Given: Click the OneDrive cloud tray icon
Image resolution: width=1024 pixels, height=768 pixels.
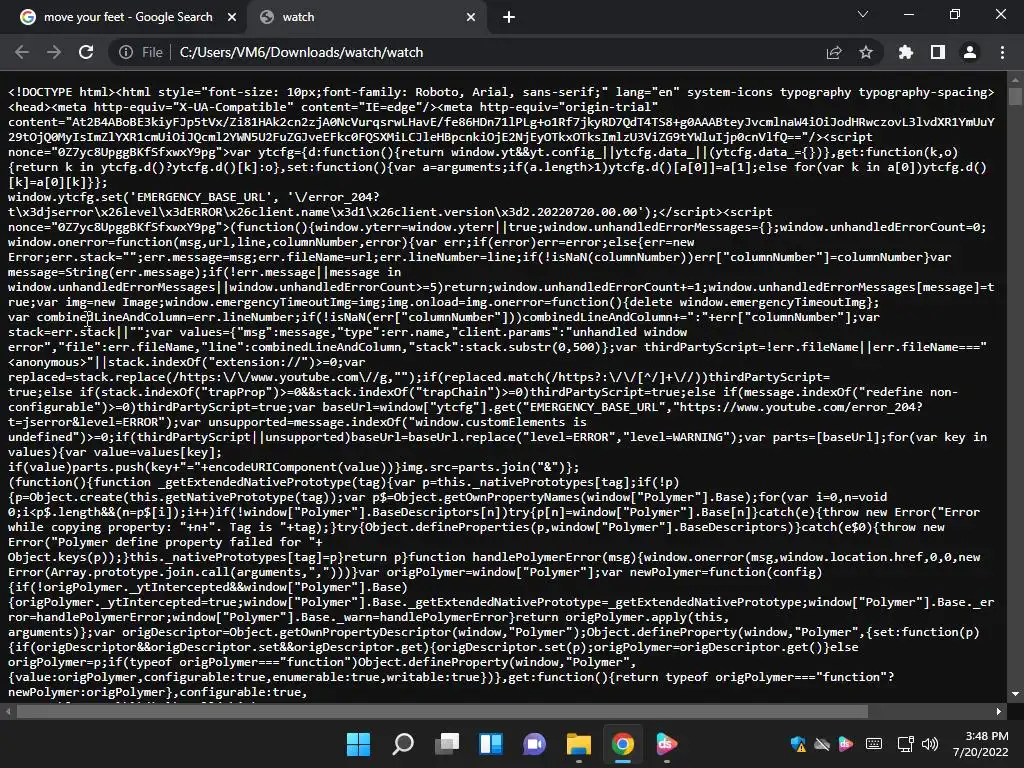Looking at the screenshot, I should coord(822,744).
